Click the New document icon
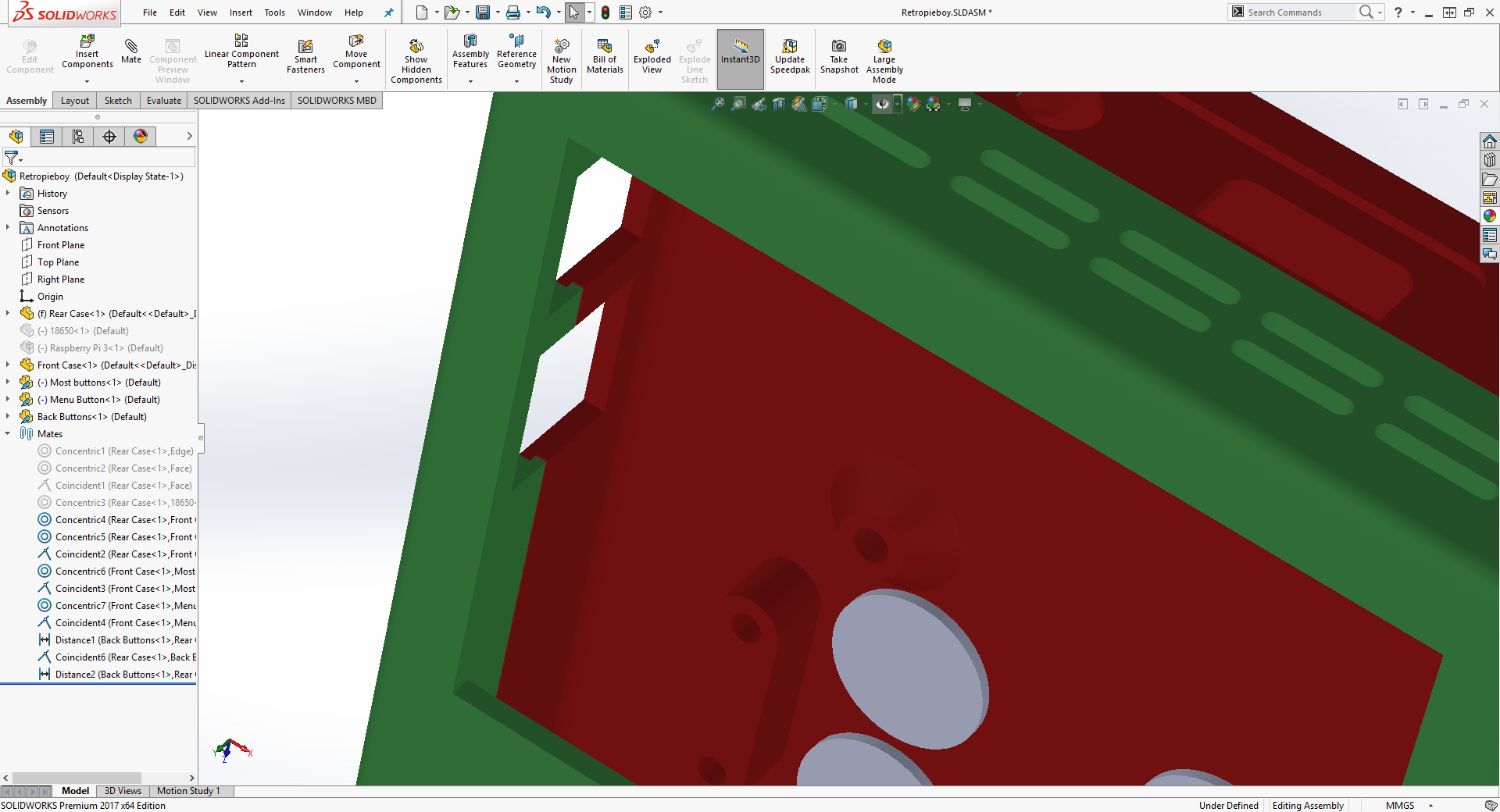The image size is (1500, 812). click(x=422, y=12)
